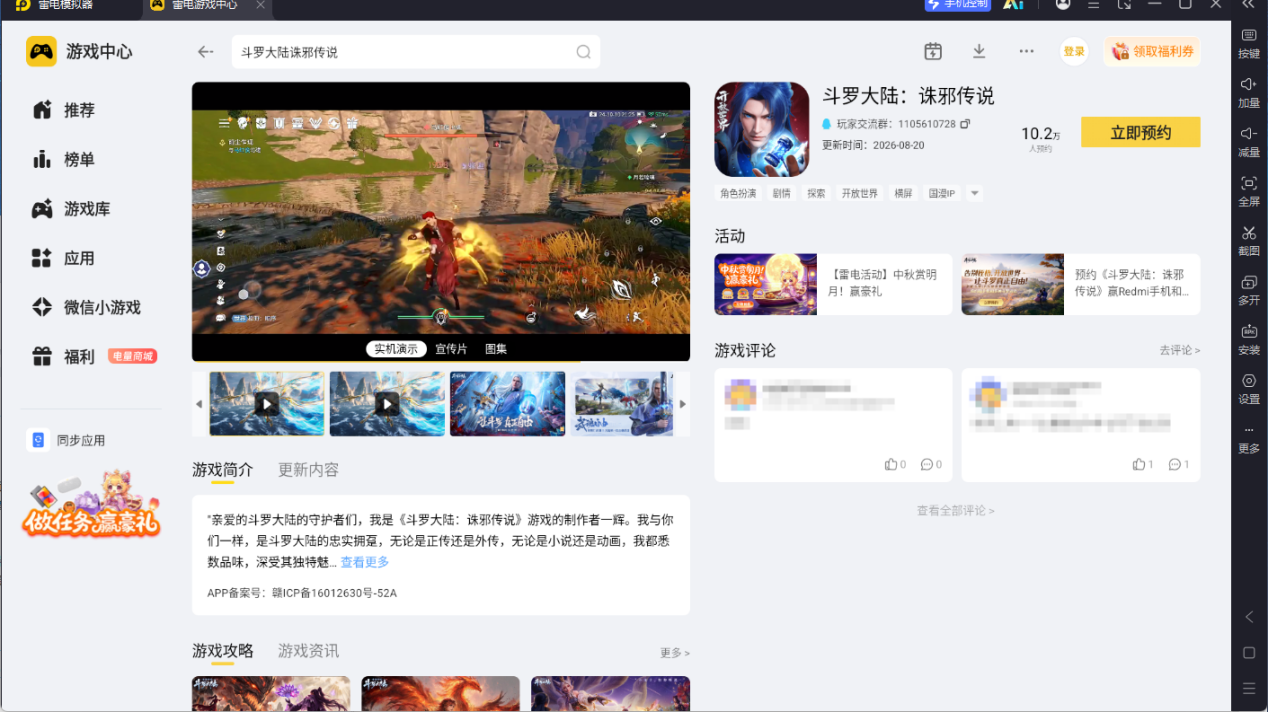This screenshot has width=1268, height=712.
Task: Select the 探索 tag
Action: pos(816,193)
